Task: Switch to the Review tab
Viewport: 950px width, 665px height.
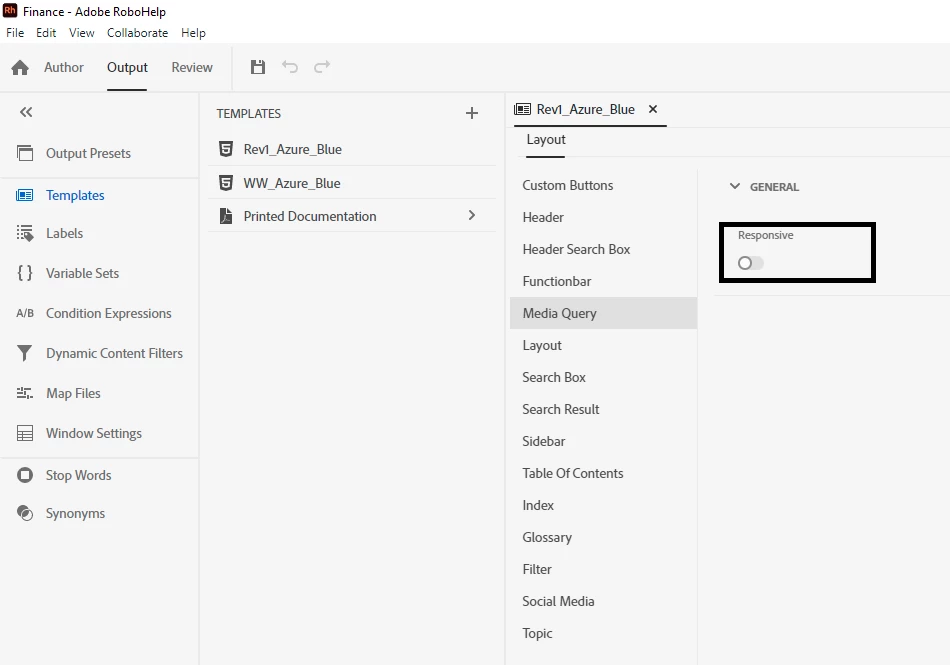Action: point(192,67)
